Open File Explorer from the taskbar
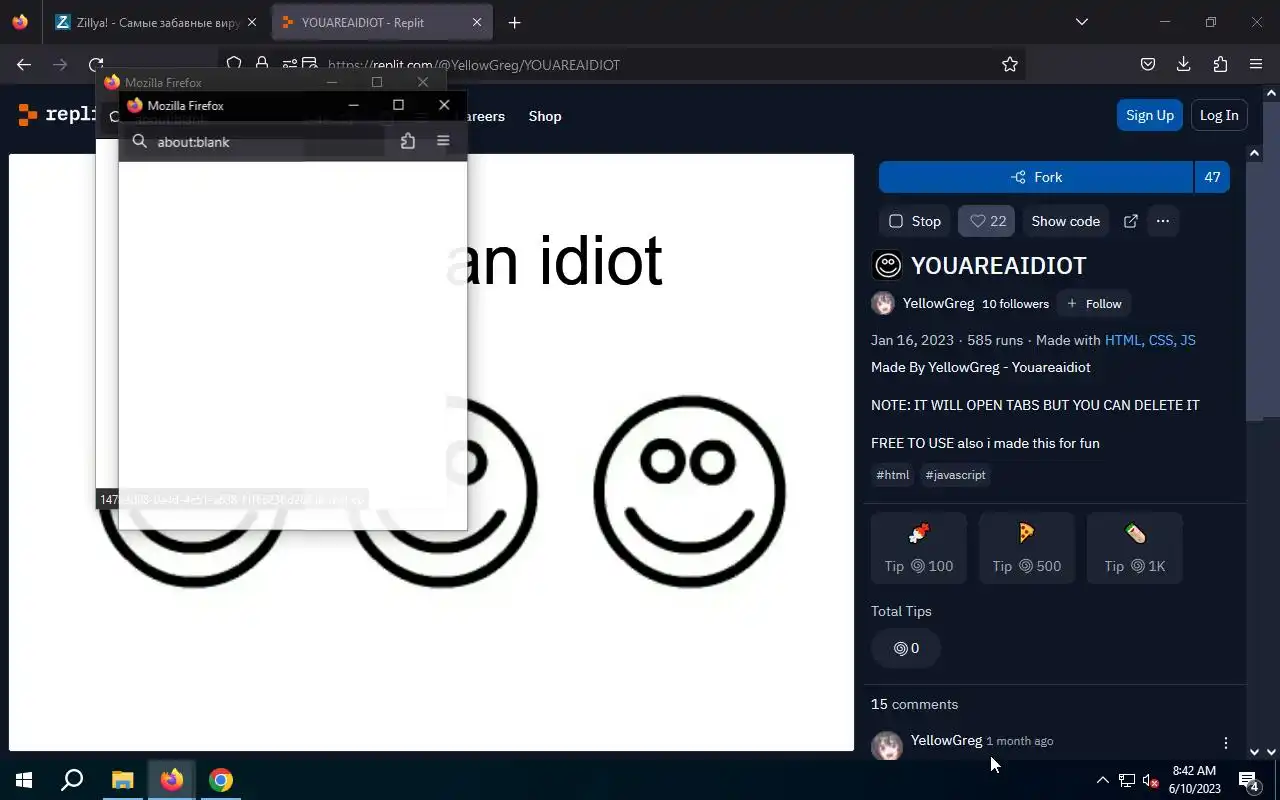The image size is (1280, 800). pyautogui.click(x=122, y=780)
